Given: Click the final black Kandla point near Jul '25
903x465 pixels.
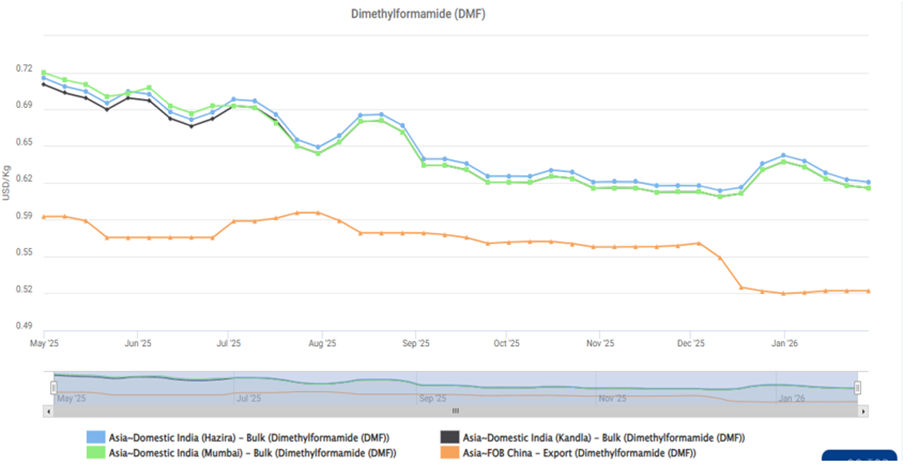Looking at the screenshot, I should click(x=233, y=105).
